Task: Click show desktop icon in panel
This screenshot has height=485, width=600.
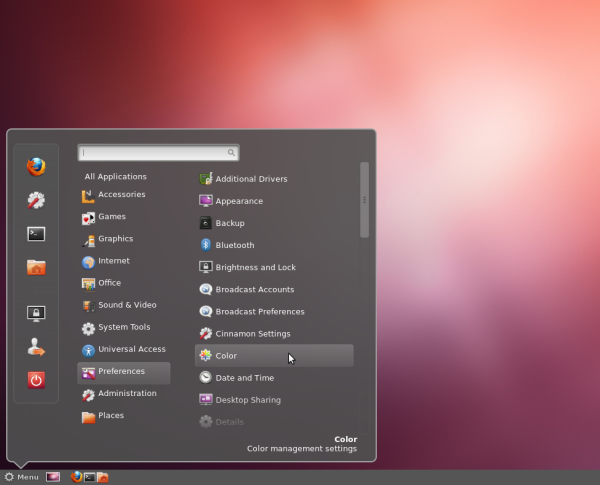Action: (x=53, y=477)
